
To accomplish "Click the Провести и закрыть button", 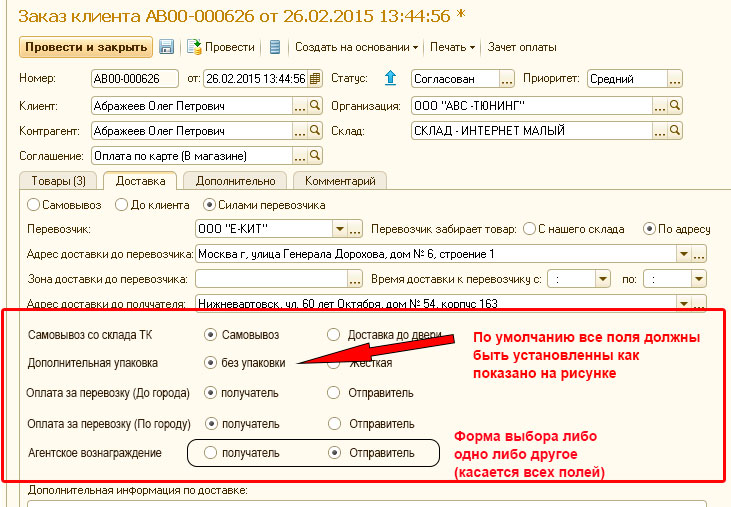I will click(85, 47).
